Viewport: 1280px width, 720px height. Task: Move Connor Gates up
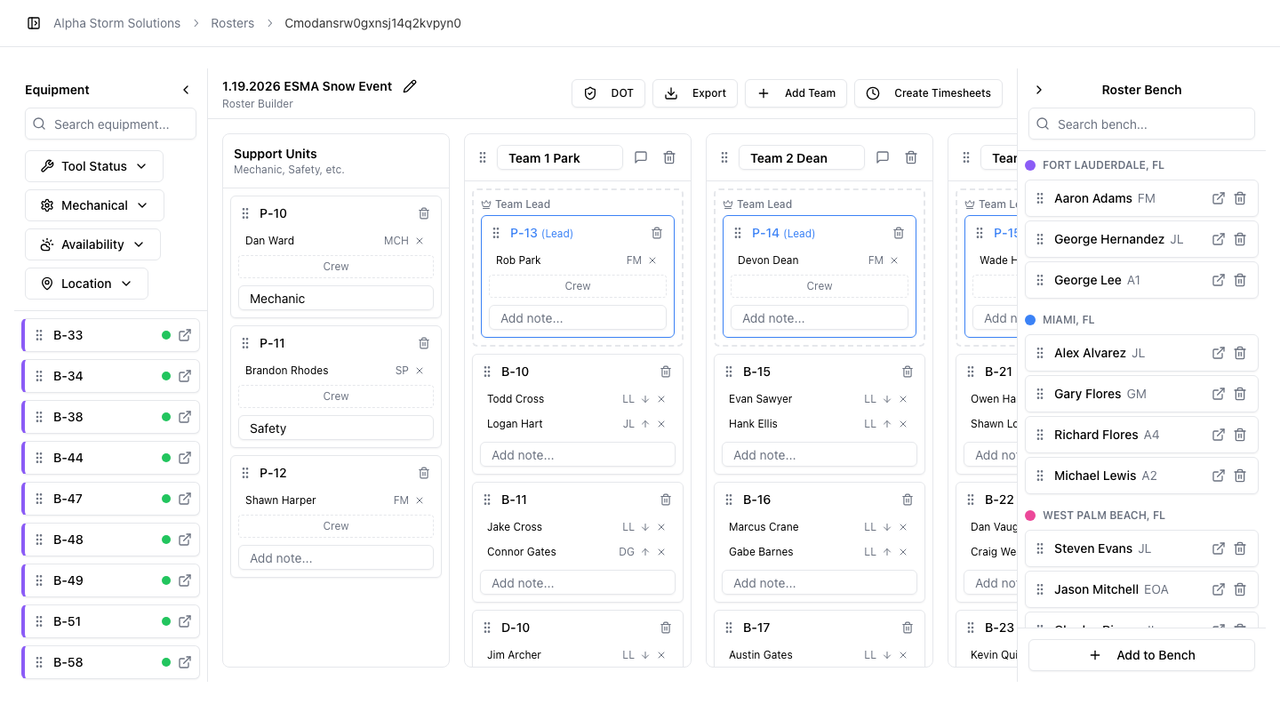(x=645, y=552)
